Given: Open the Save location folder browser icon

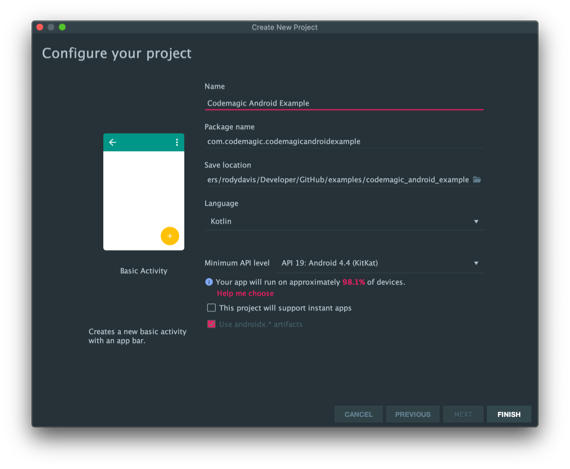Looking at the screenshot, I should click(x=477, y=180).
